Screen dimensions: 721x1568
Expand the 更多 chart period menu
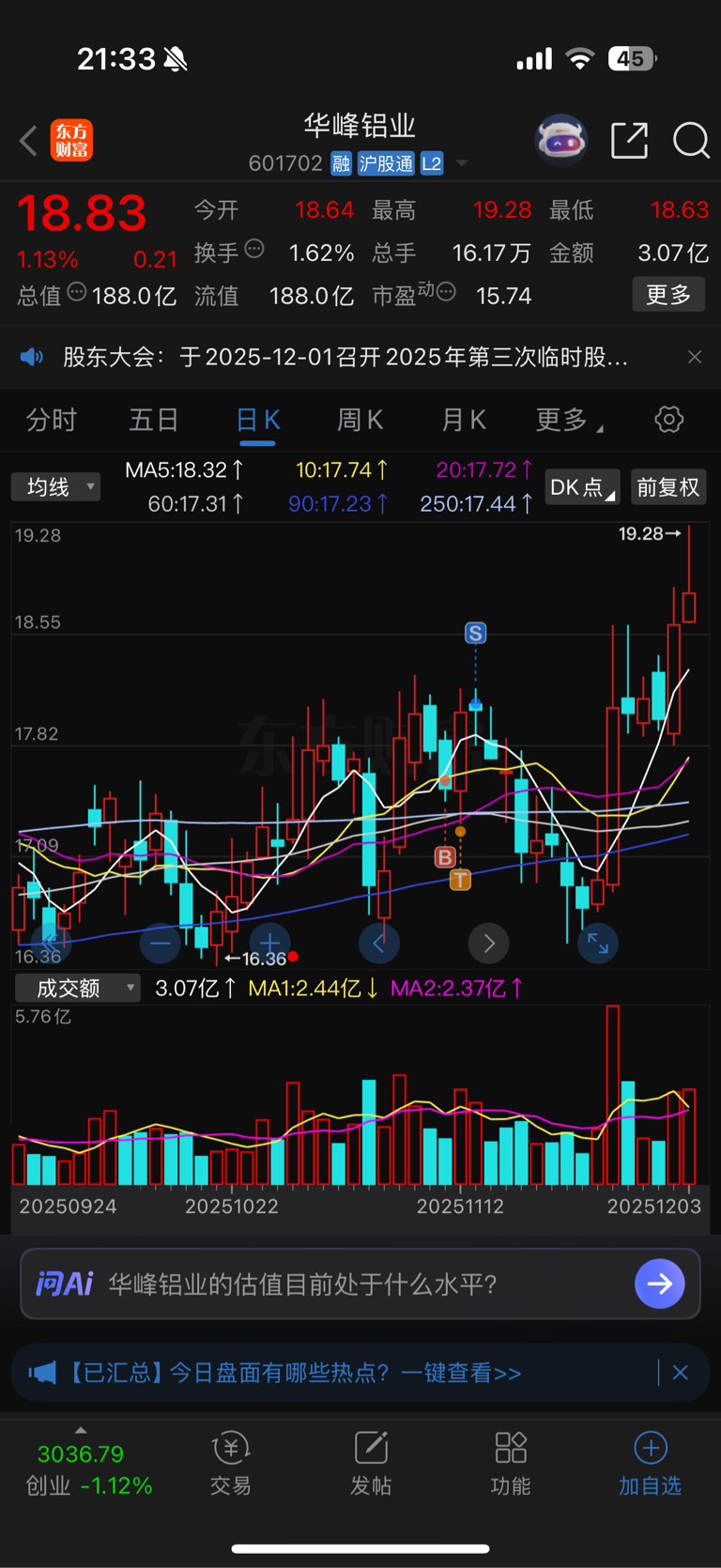coord(569,420)
